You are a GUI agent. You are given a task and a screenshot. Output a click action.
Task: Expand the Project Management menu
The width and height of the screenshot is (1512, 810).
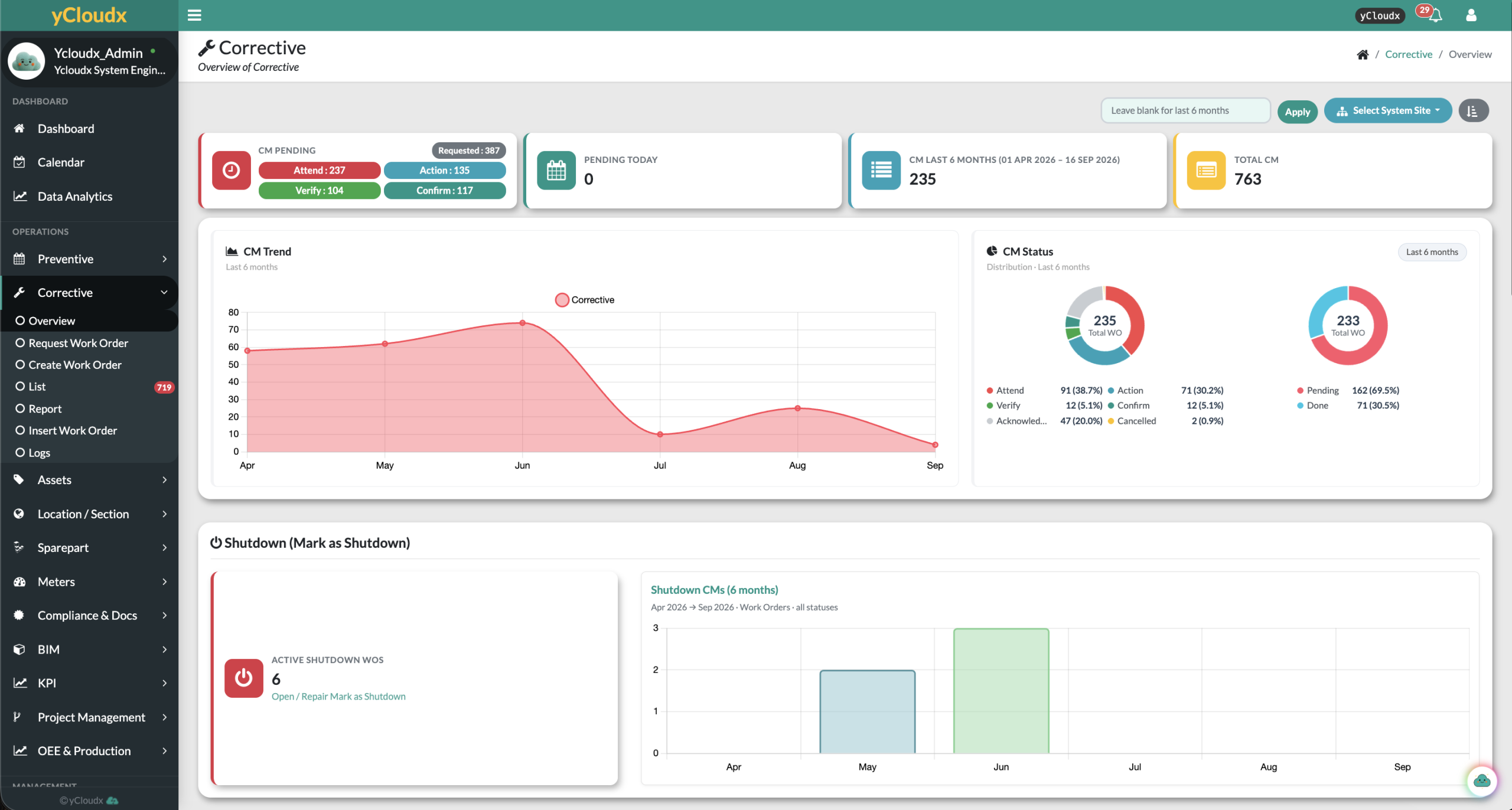click(x=89, y=717)
